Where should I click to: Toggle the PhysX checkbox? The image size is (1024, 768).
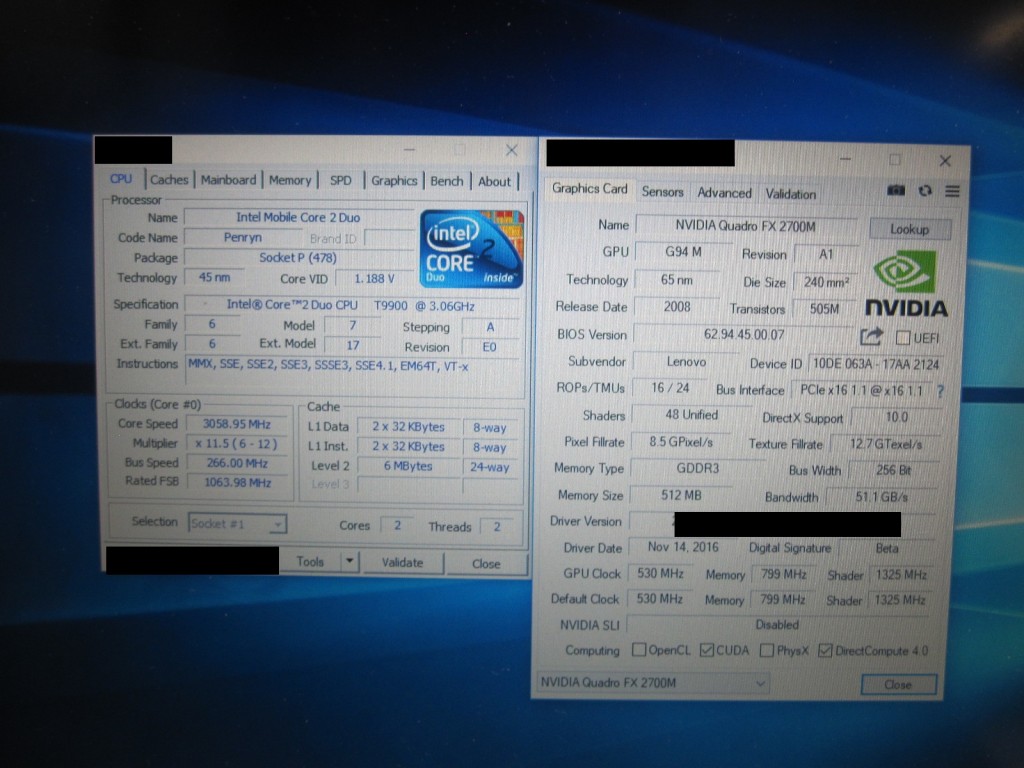tap(767, 651)
